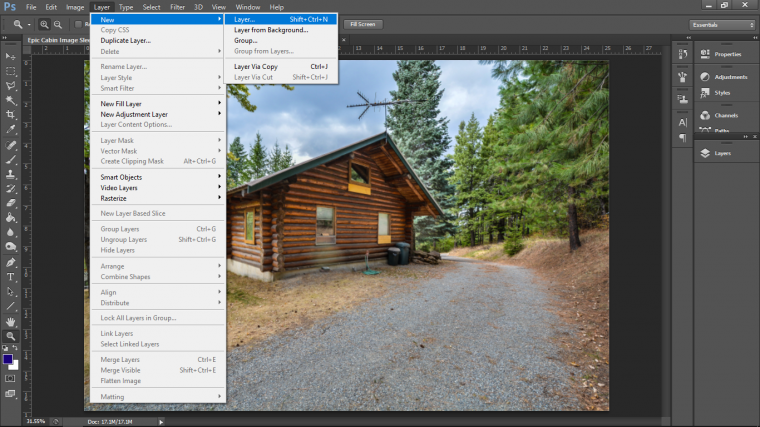Select the Path Selection tool
The width and height of the screenshot is (760, 427).
(10, 292)
